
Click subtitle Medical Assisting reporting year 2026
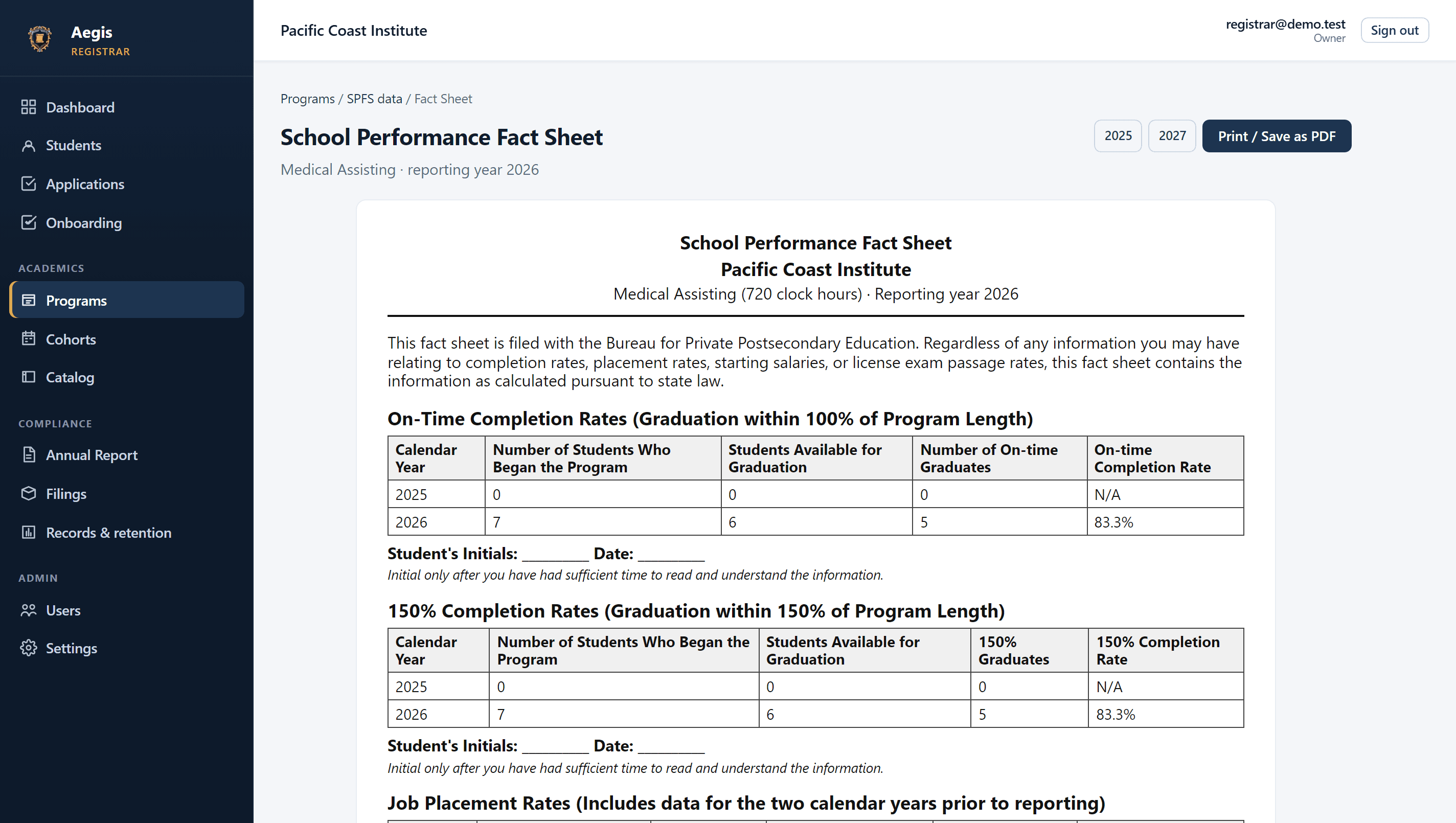click(x=410, y=170)
